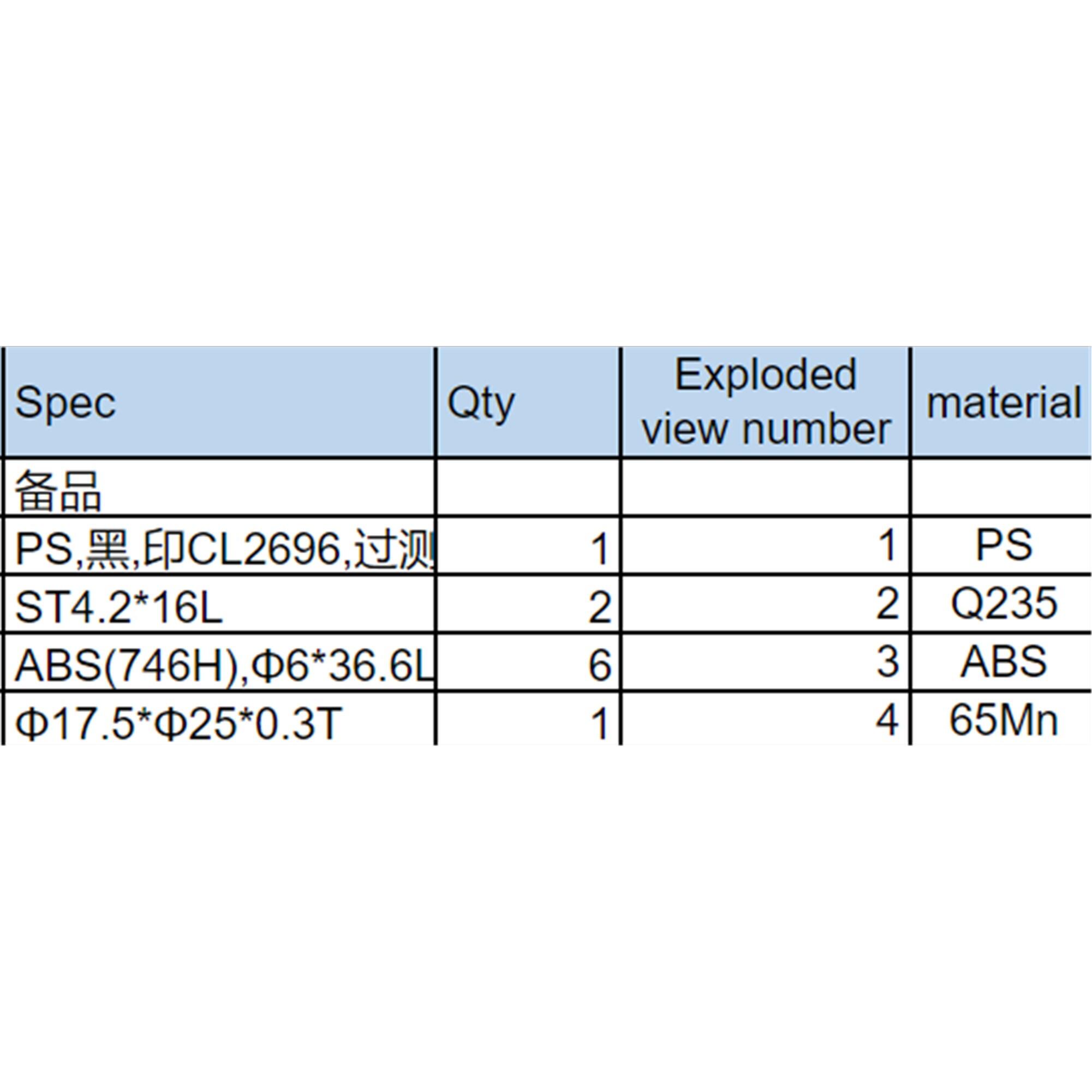Click the cell containing 备品
Screen dimensions: 1092x1092
[x=220, y=487]
